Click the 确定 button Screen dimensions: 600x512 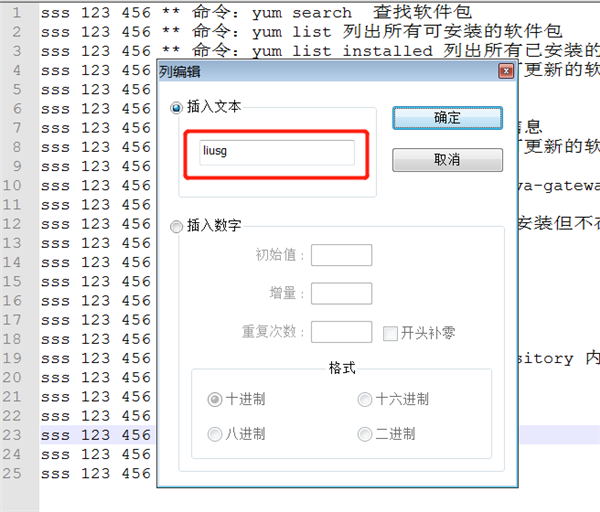tap(447, 118)
